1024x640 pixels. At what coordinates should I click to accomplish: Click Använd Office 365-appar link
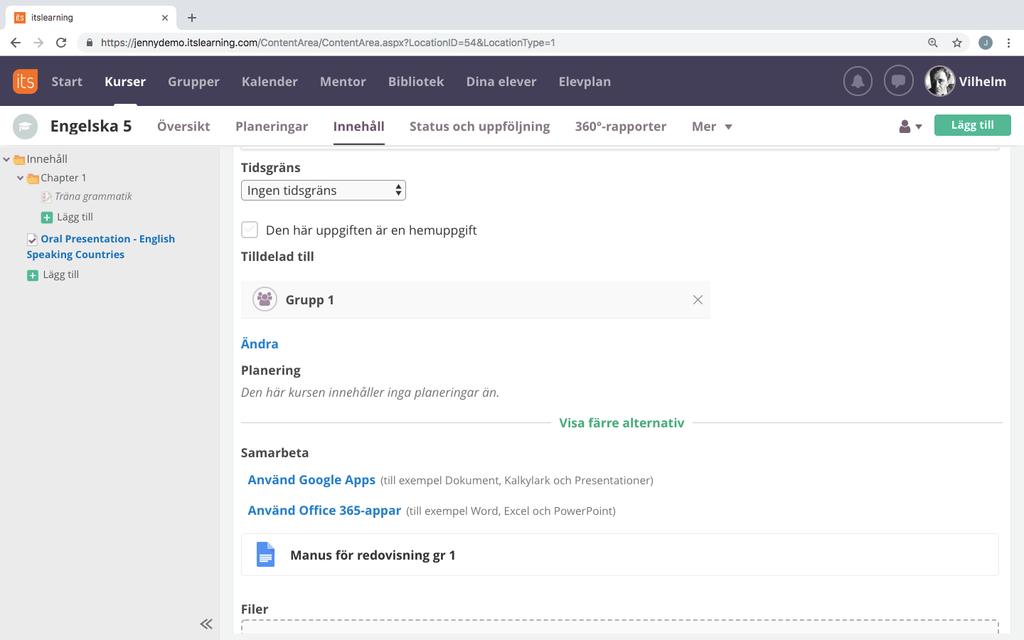324,511
